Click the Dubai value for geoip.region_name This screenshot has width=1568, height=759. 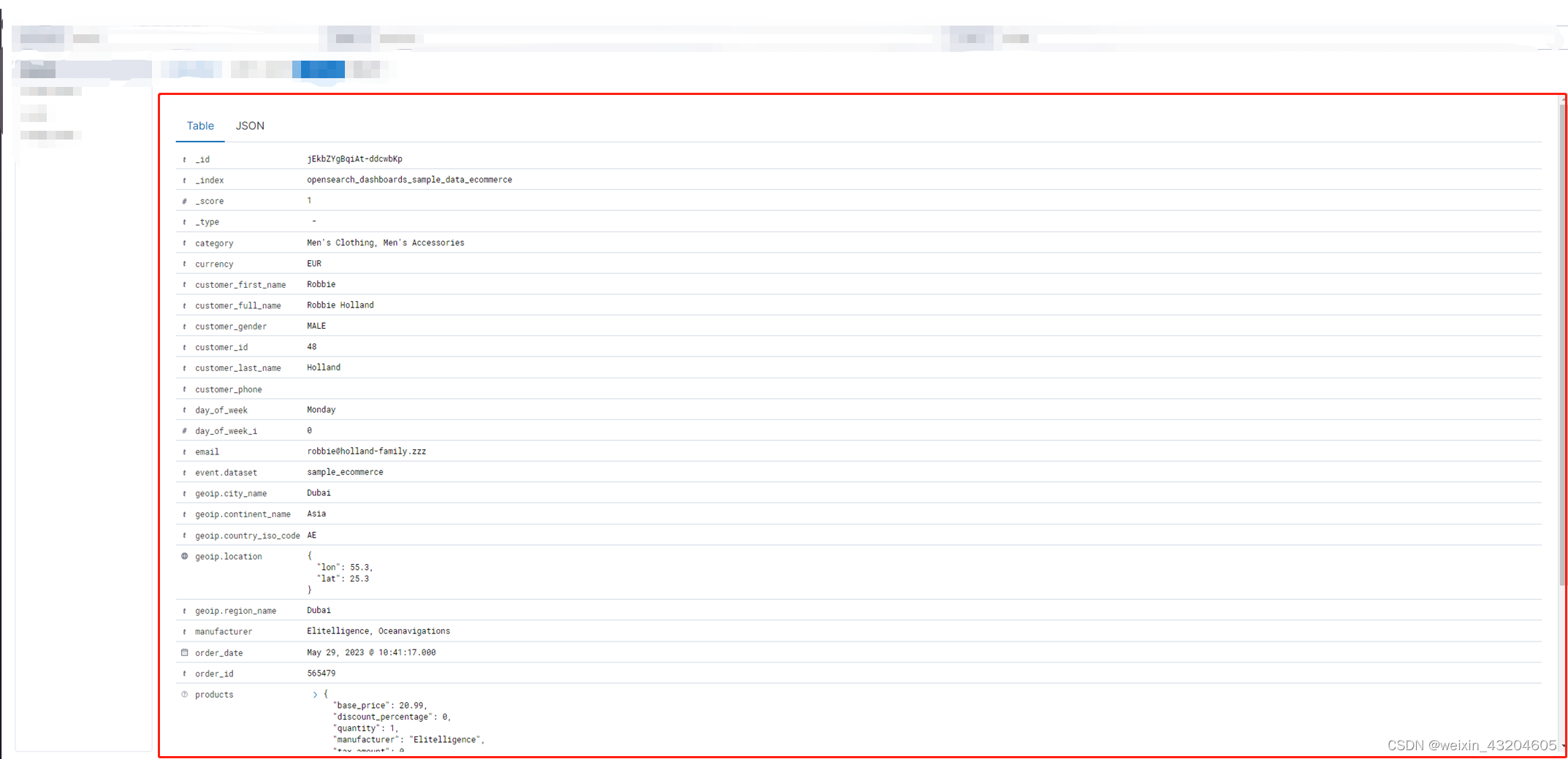(319, 610)
